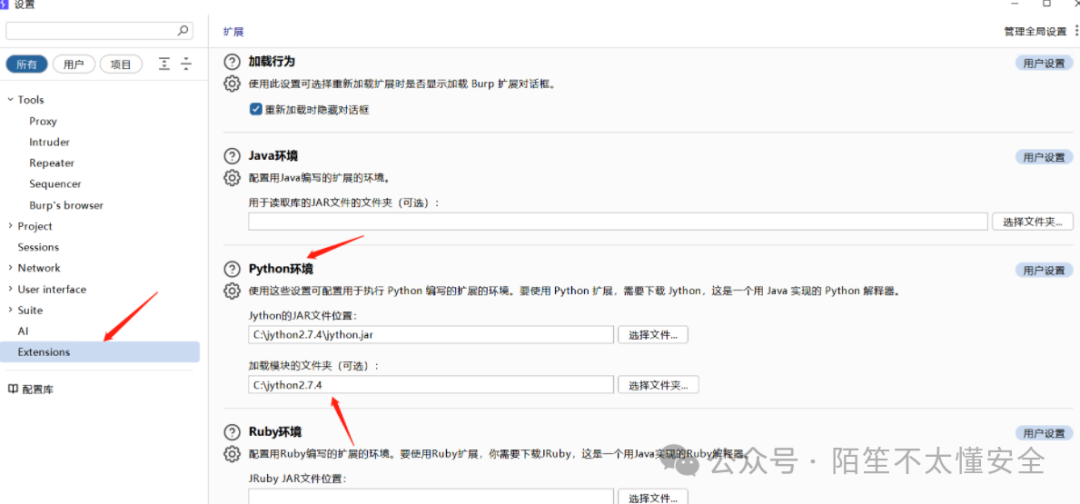
Task: Click the help icon beside Python环境
Action: click(232, 269)
